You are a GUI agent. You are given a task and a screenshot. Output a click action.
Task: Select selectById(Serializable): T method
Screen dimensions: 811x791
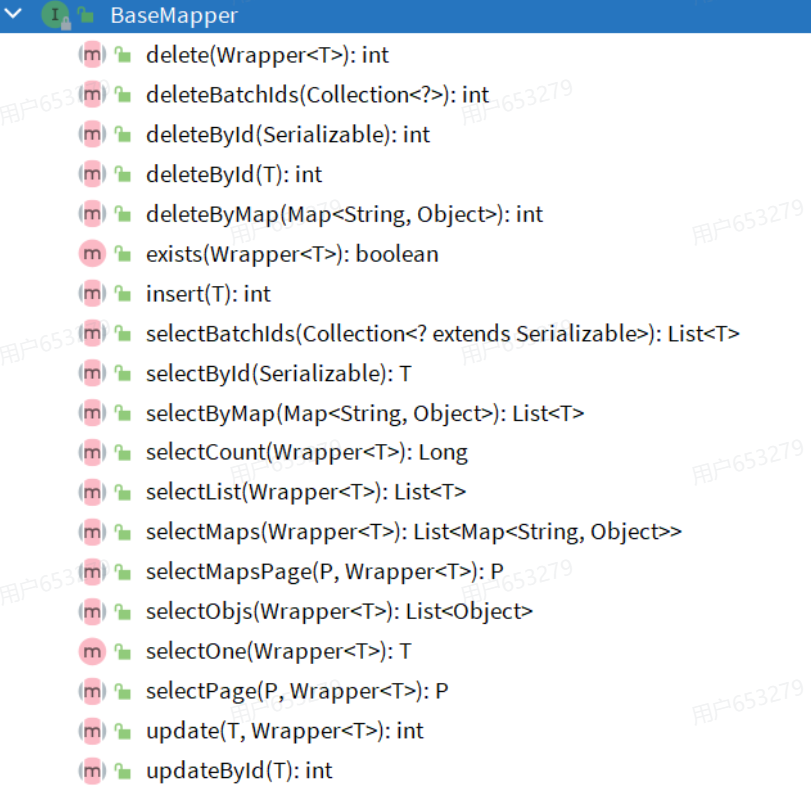tap(279, 374)
